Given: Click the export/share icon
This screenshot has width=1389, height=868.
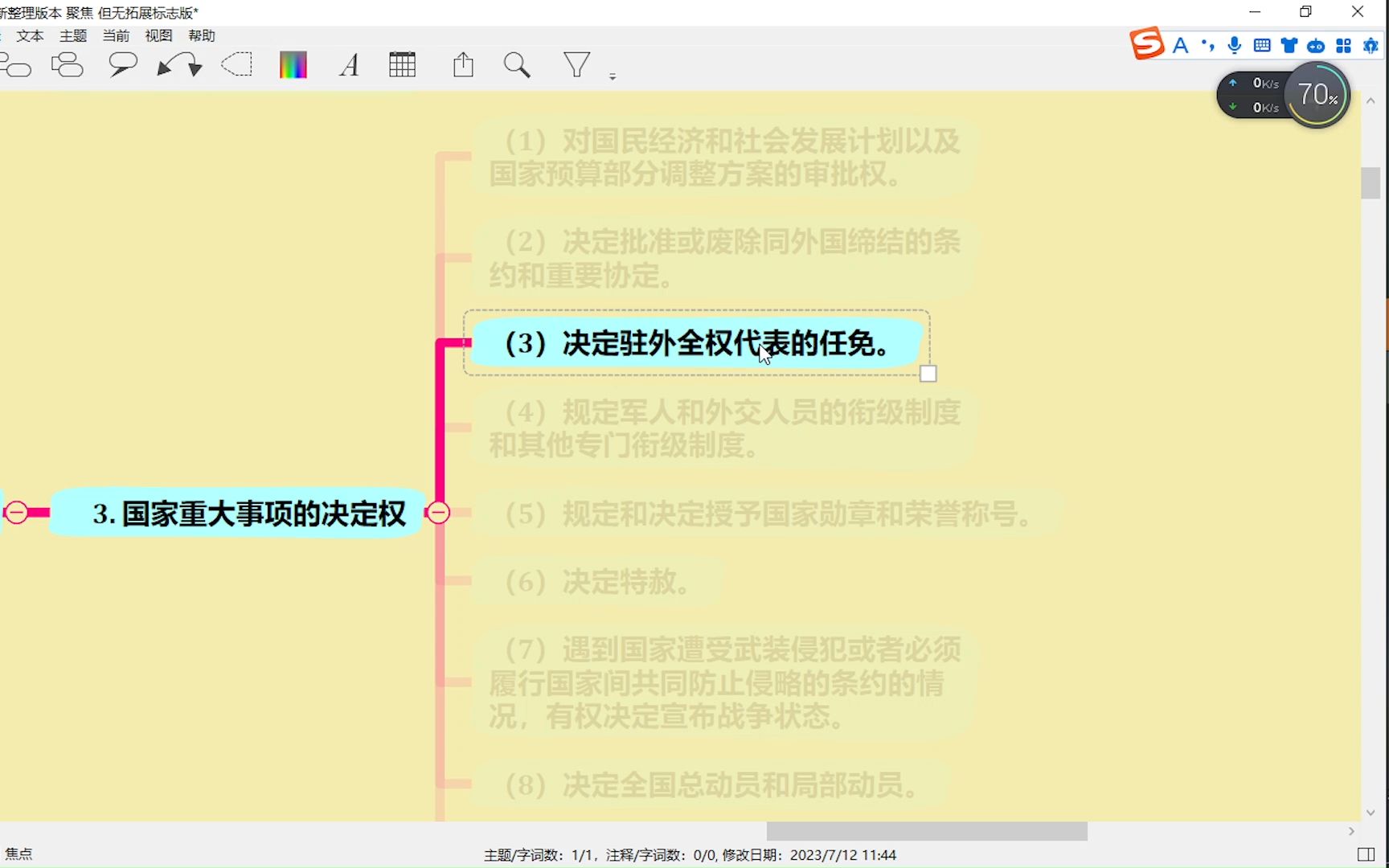Looking at the screenshot, I should (x=463, y=64).
